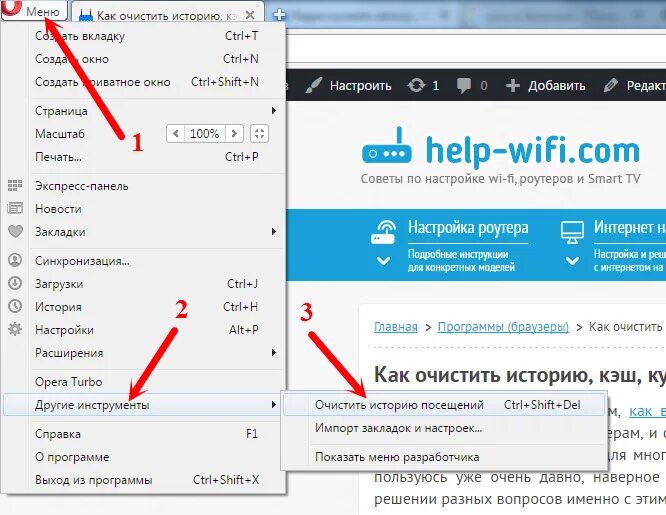Expand the 'Закладки' submenu arrow

(x=274, y=232)
